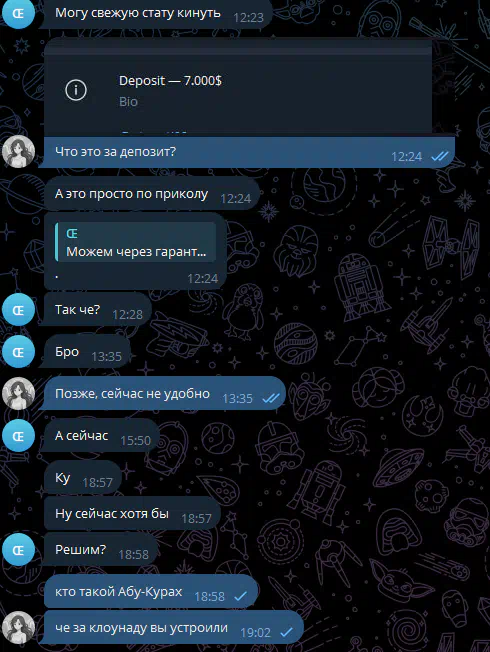This screenshot has width=490, height=652.
Task: Click the Œ avatar beside 'Решим?' message
Action: [18, 550]
